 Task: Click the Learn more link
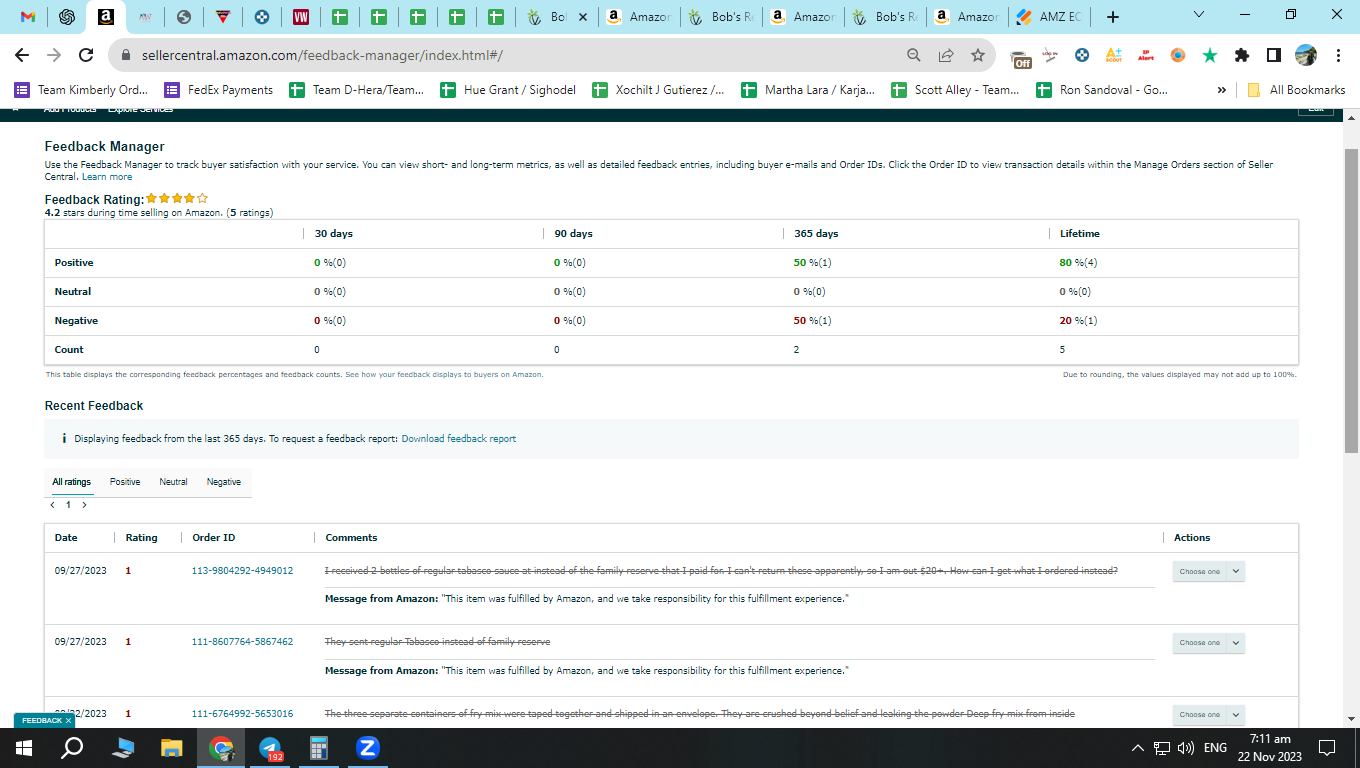pos(107,177)
